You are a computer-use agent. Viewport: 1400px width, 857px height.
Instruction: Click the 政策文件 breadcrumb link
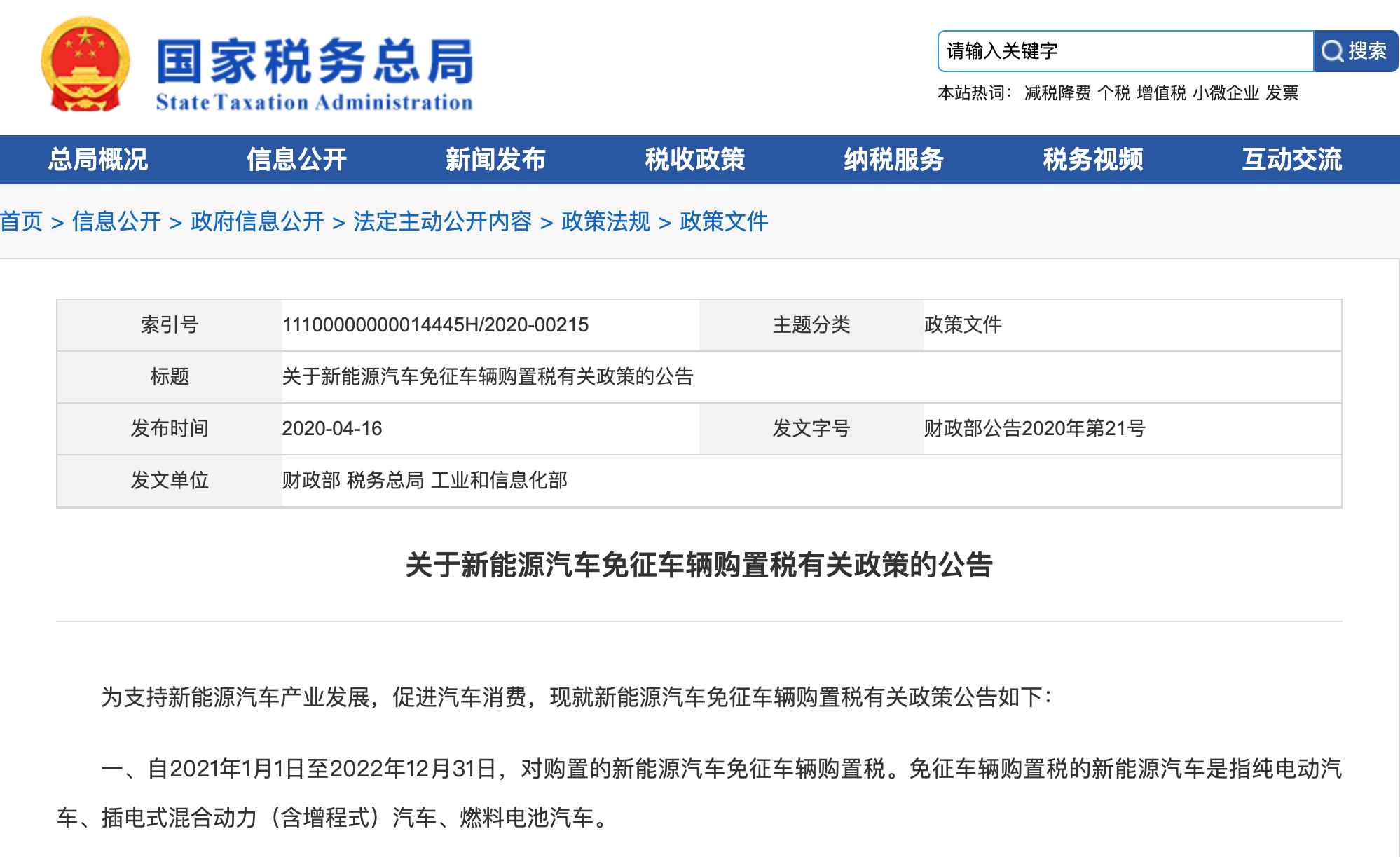click(724, 221)
